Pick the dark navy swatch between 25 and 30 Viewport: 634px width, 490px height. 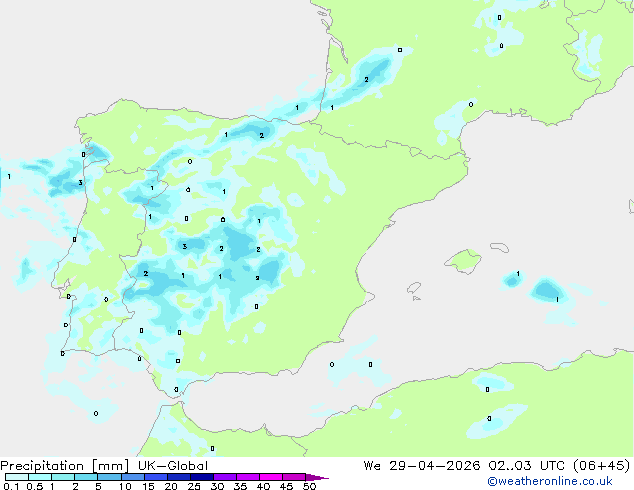tap(202, 477)
